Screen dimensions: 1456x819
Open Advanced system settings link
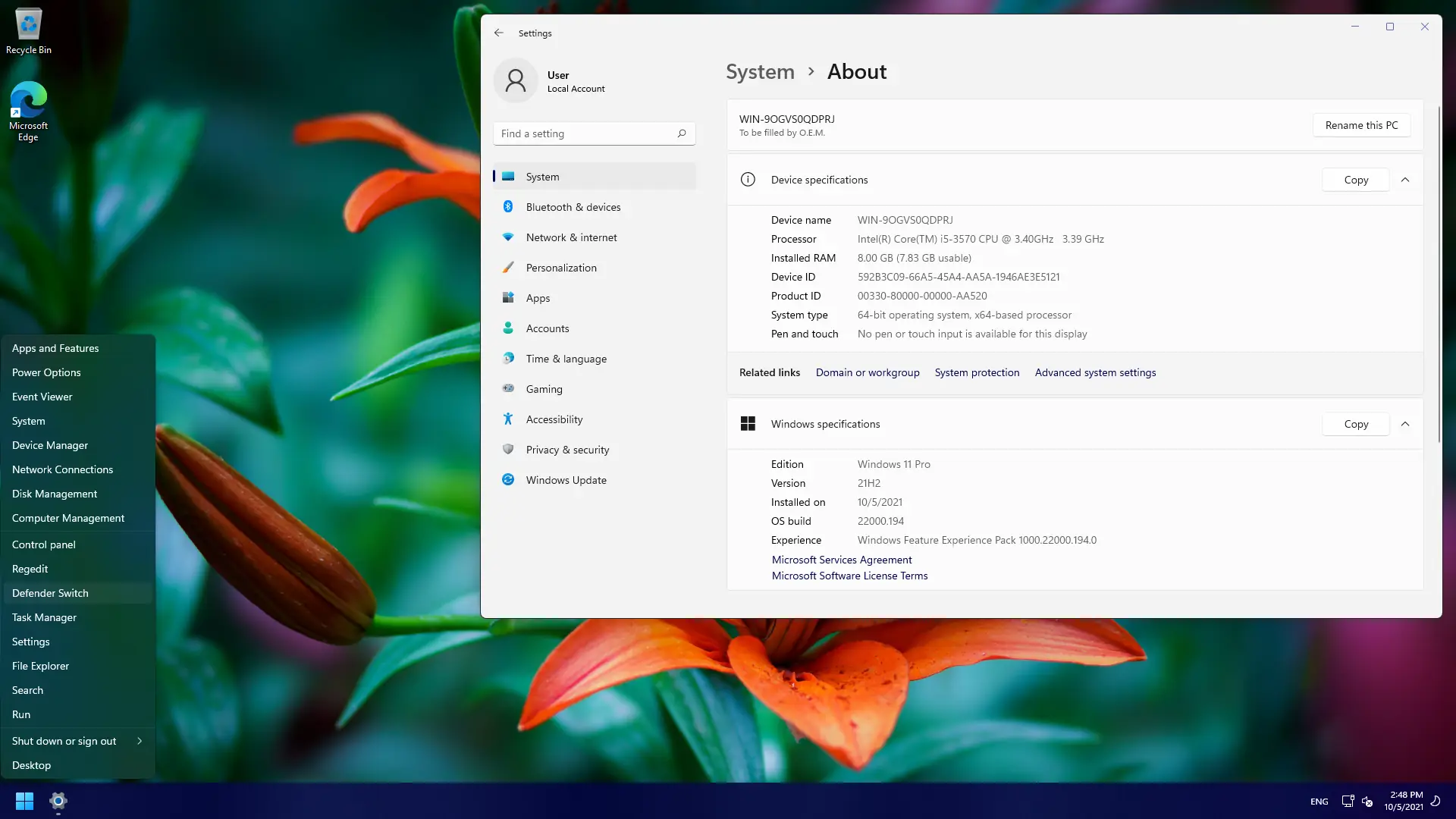click(1095, 372)
